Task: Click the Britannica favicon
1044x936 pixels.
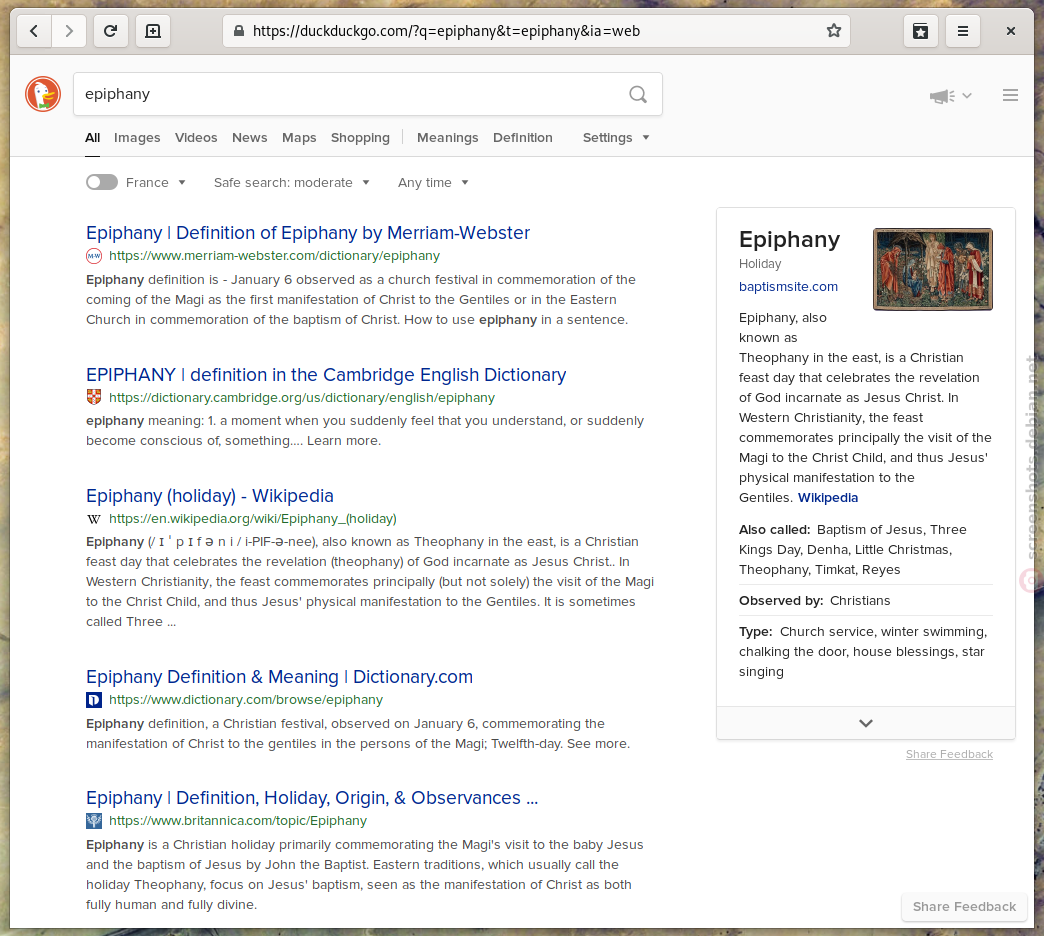Action: click(x=94, y=821)
